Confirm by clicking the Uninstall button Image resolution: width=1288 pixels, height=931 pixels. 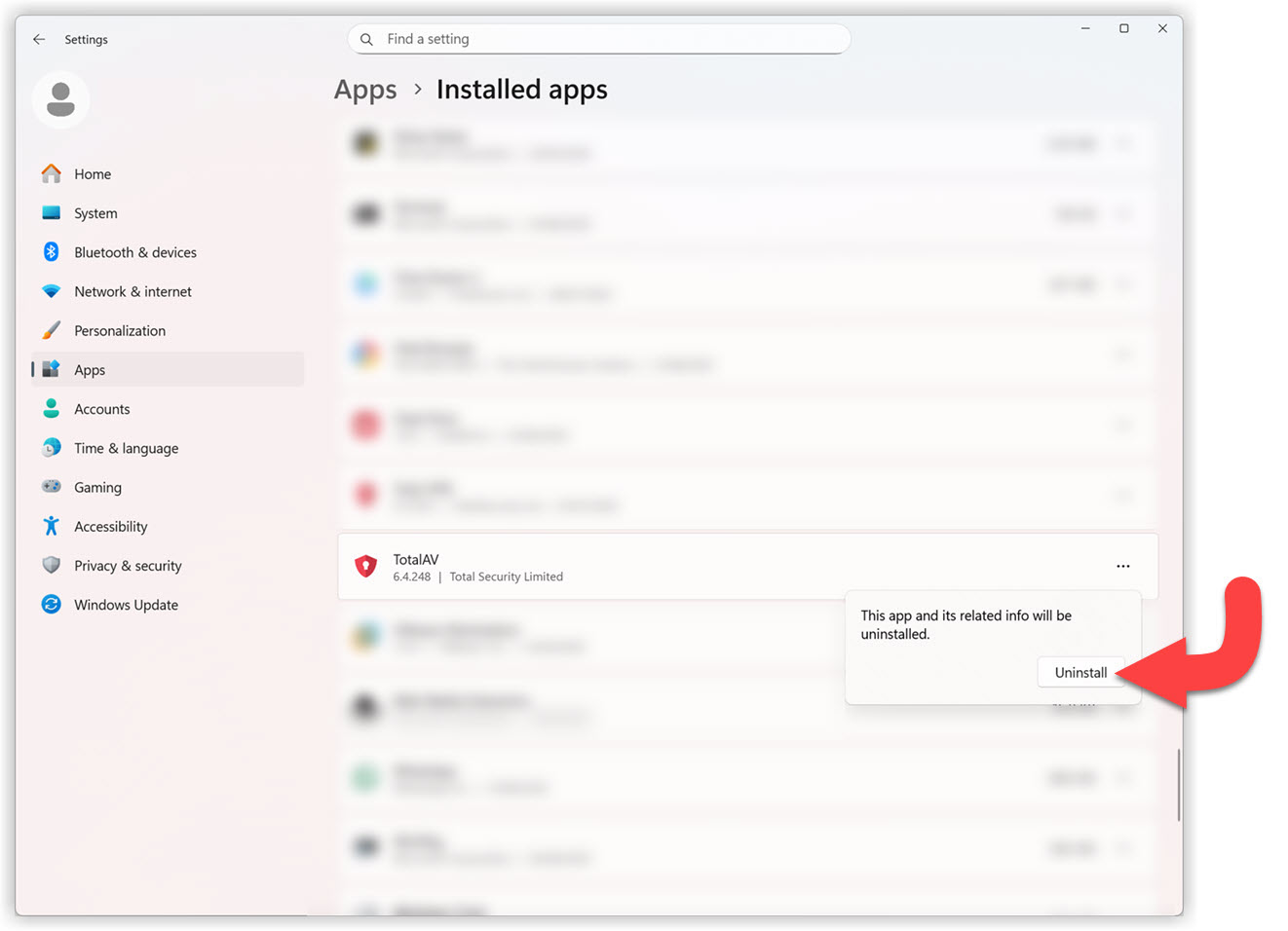coord(1080,673)
